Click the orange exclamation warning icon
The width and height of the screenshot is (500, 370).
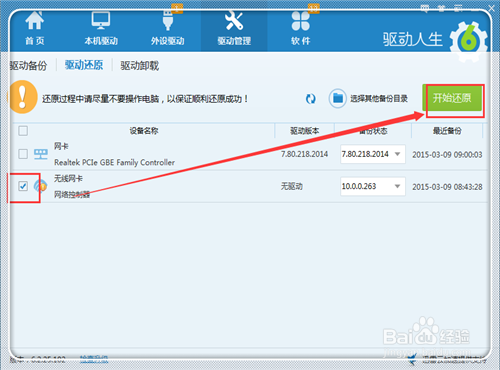point(22,97)
